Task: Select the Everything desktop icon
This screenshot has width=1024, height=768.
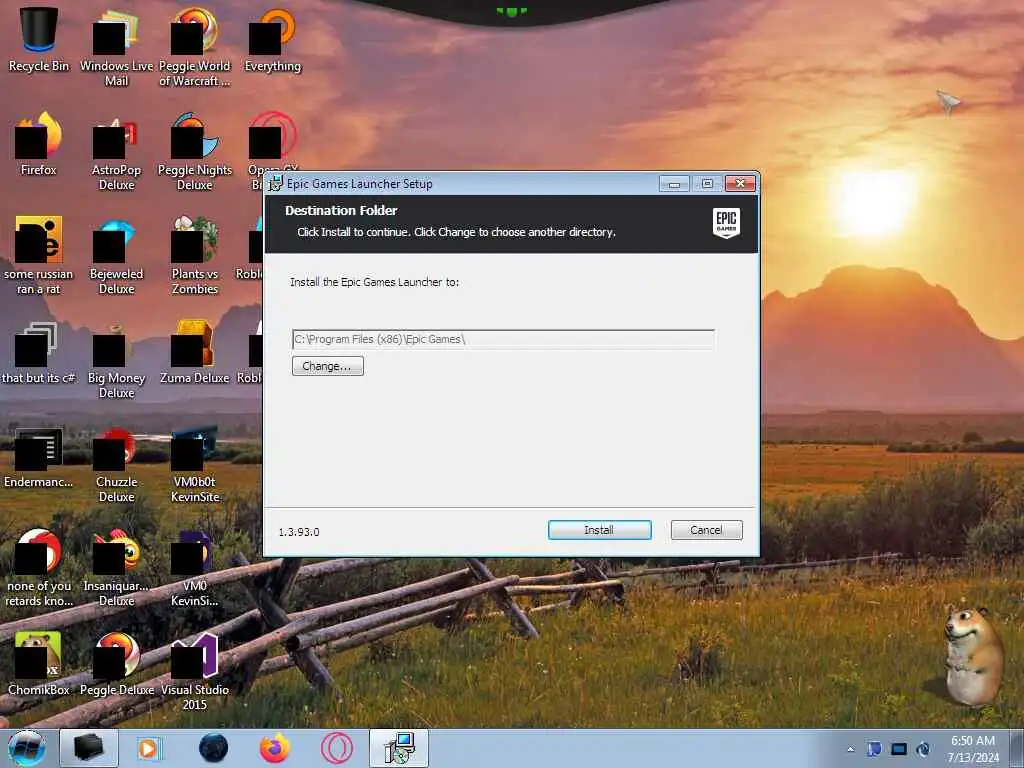Action: pos(273,39)
